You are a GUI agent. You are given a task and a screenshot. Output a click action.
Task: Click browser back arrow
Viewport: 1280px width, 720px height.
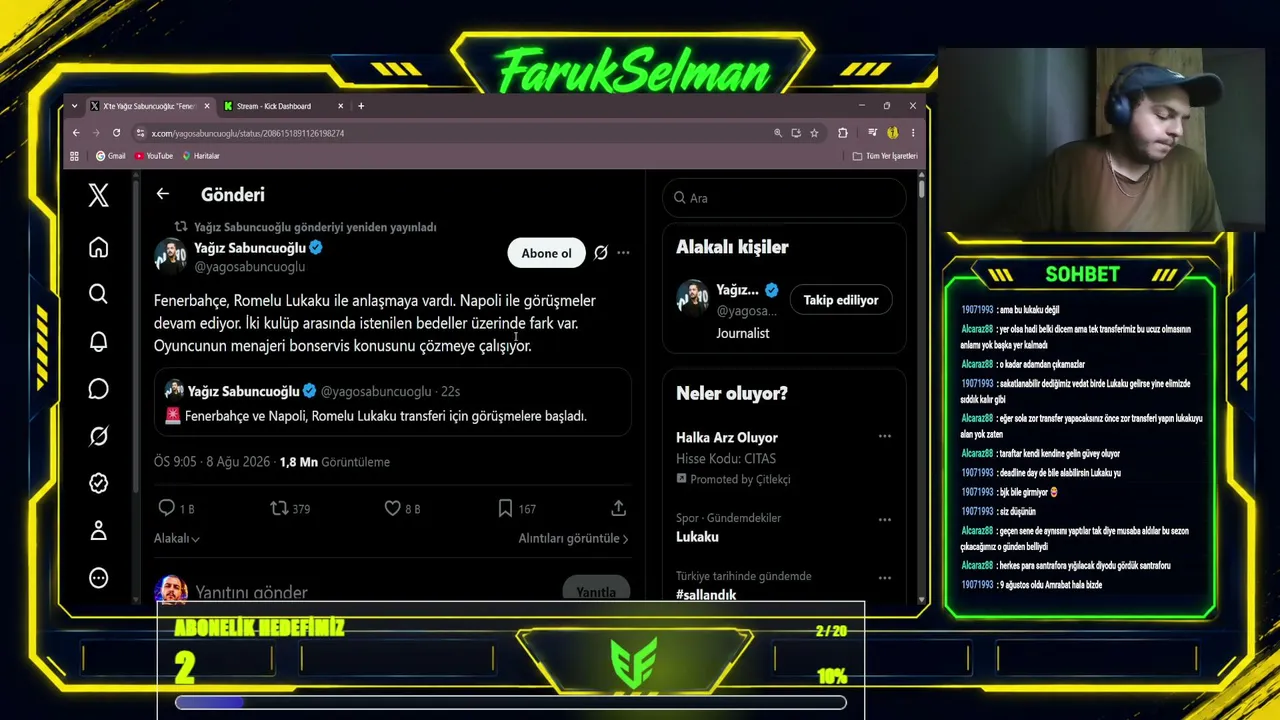[76, 133]
